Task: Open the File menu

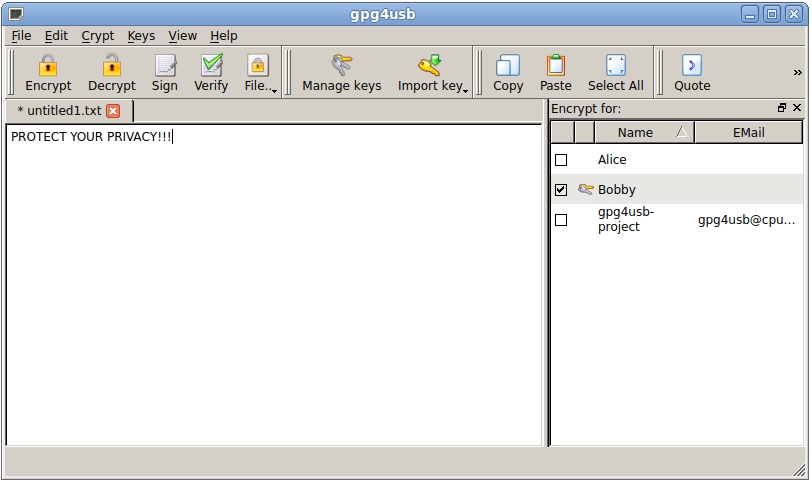Action: (21, 36)
